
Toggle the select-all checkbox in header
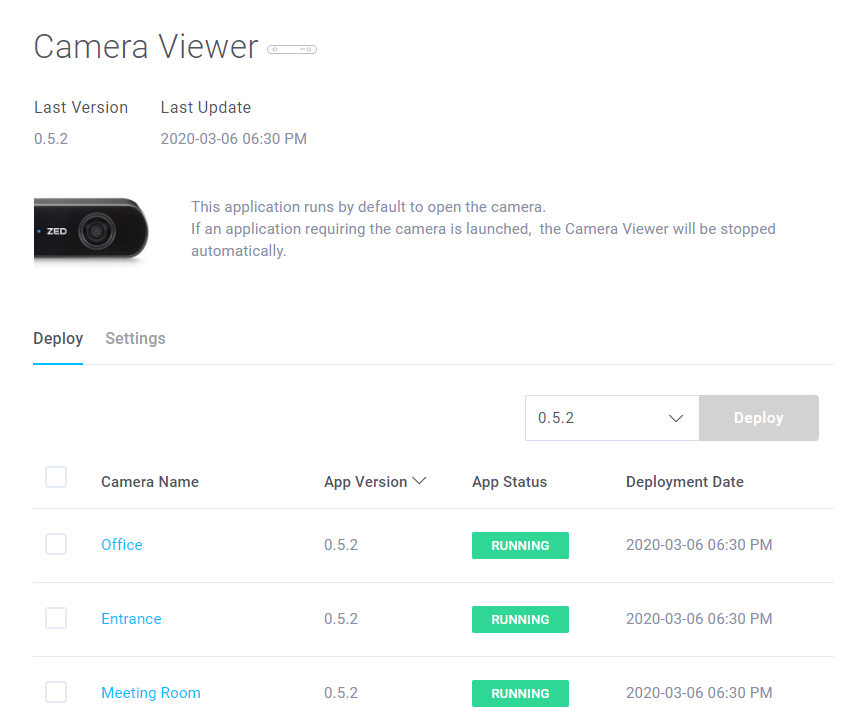pyautogui.click(x=56, y=477)
